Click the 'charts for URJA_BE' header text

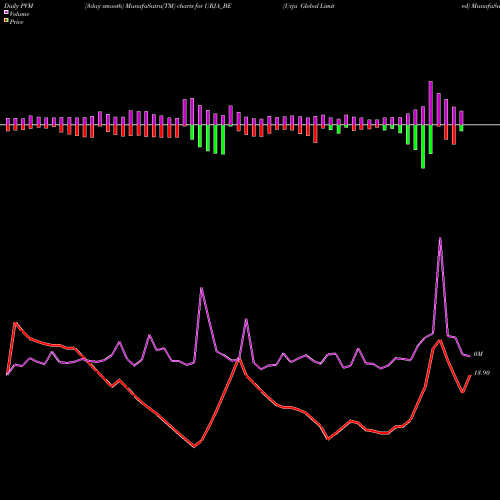click(x=204, y=6)
